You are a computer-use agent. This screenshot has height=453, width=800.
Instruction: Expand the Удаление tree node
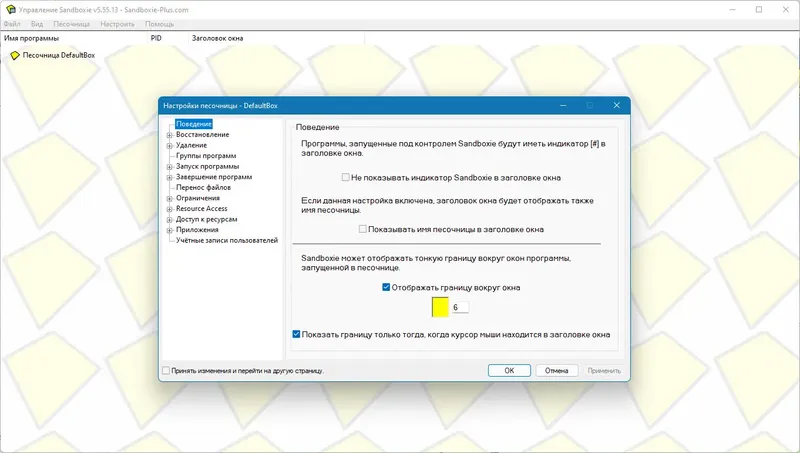point(169,146)
